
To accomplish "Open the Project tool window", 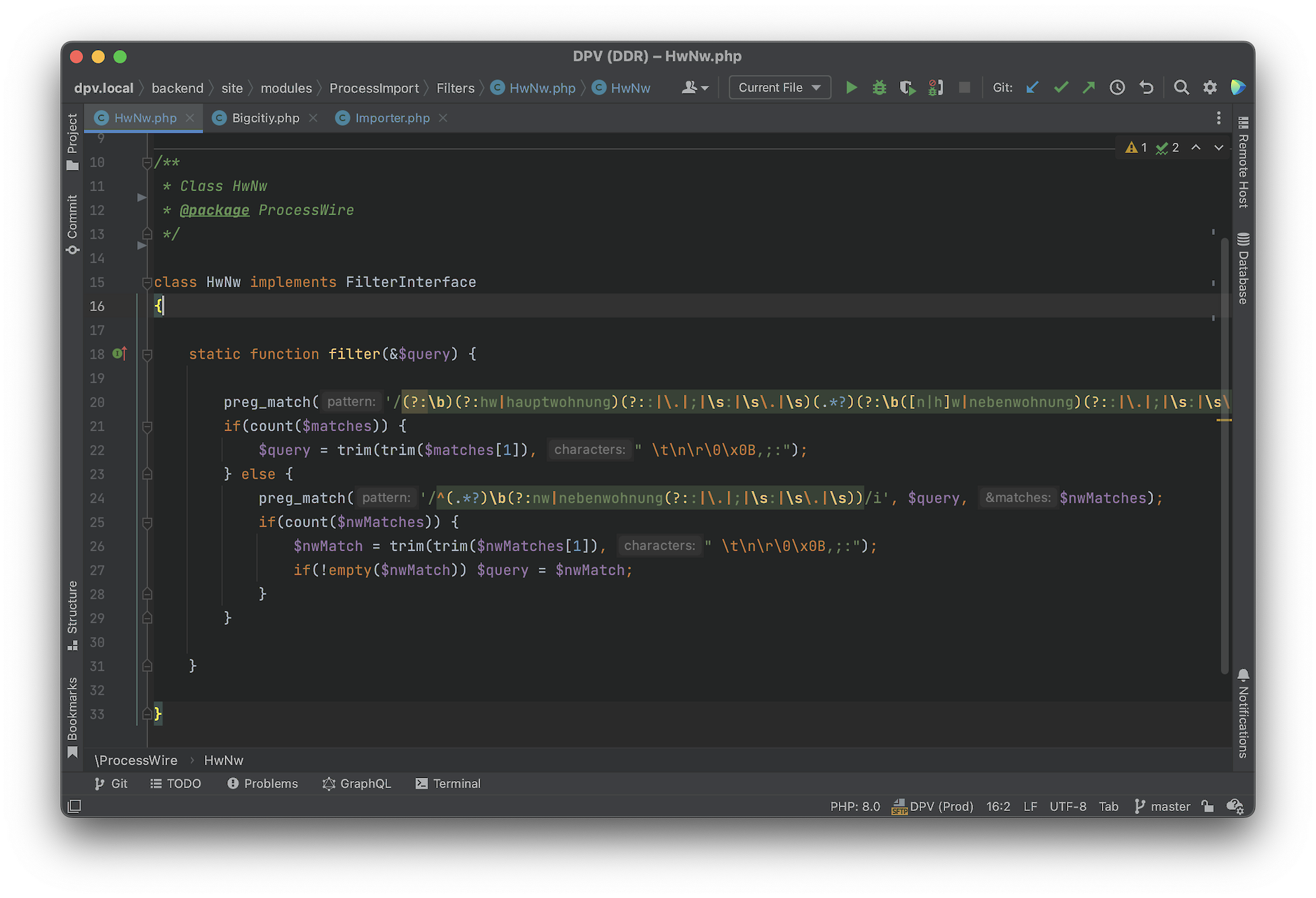I will pos(72,142).
